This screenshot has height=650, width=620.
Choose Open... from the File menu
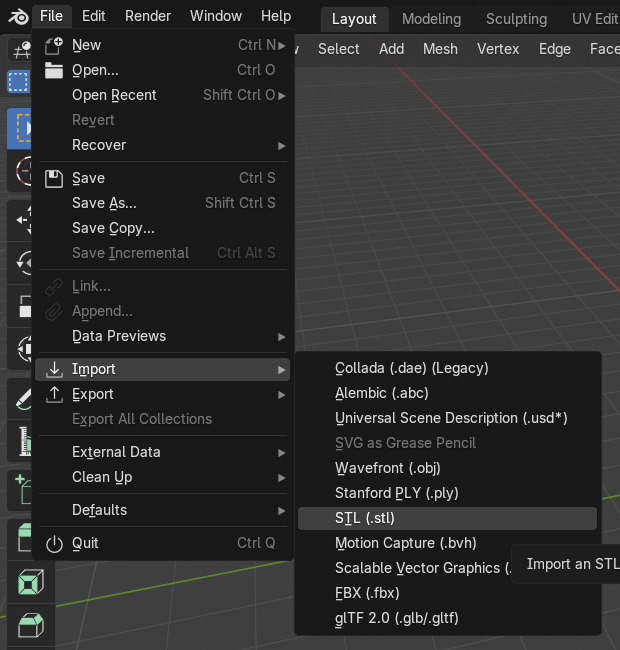(x=162, y=70)
